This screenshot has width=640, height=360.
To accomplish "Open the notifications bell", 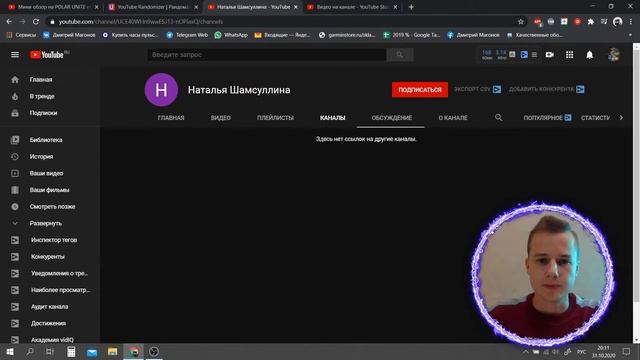I will tap(589, 55).
